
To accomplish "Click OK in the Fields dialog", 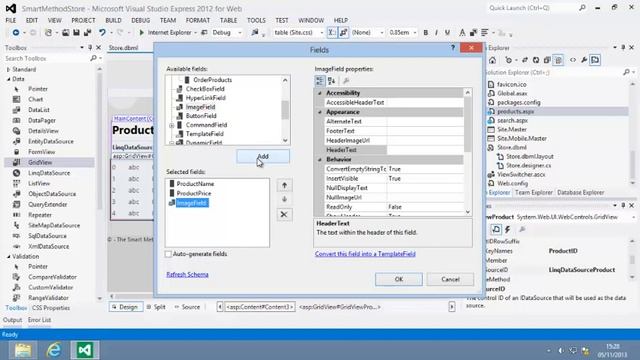I will pyautogui.click(x=399, y=279).
